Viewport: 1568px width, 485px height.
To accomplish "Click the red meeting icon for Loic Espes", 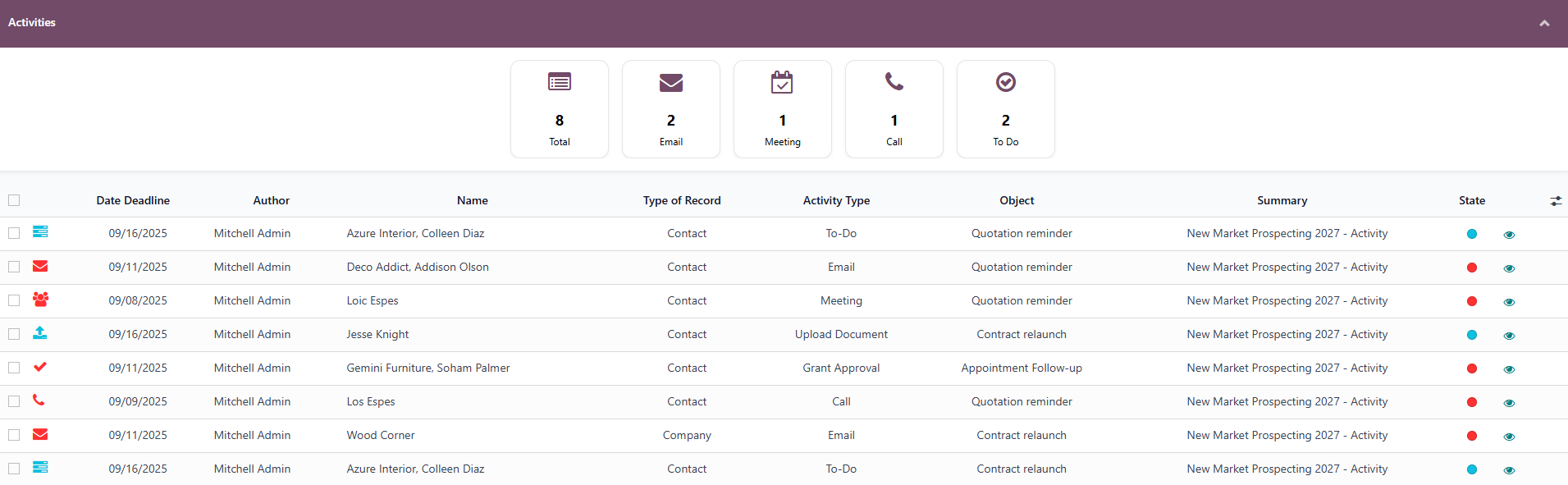I will [40, 300].
